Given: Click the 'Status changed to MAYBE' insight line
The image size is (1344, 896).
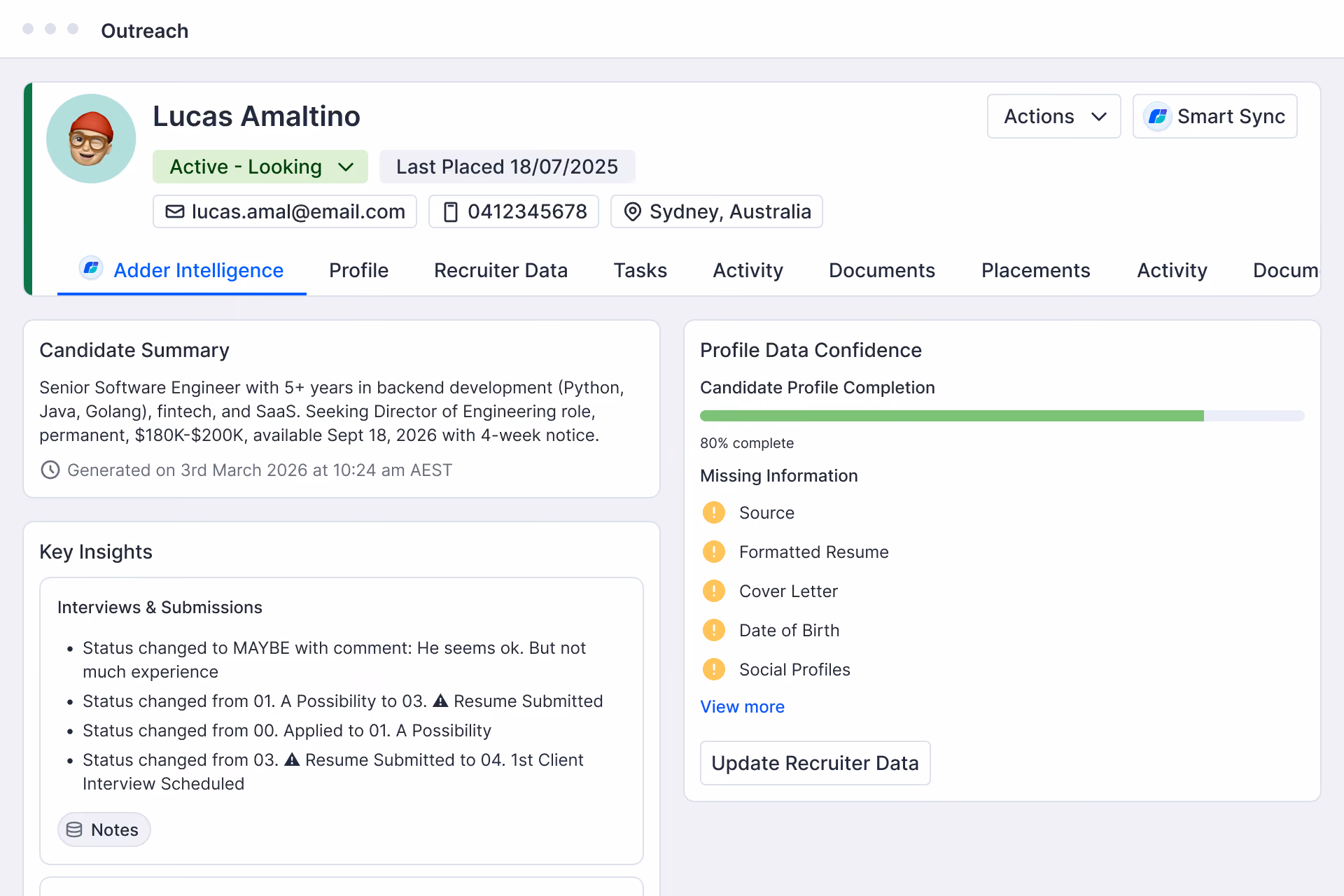Looking at the screenshot, I should click(334, 659).
